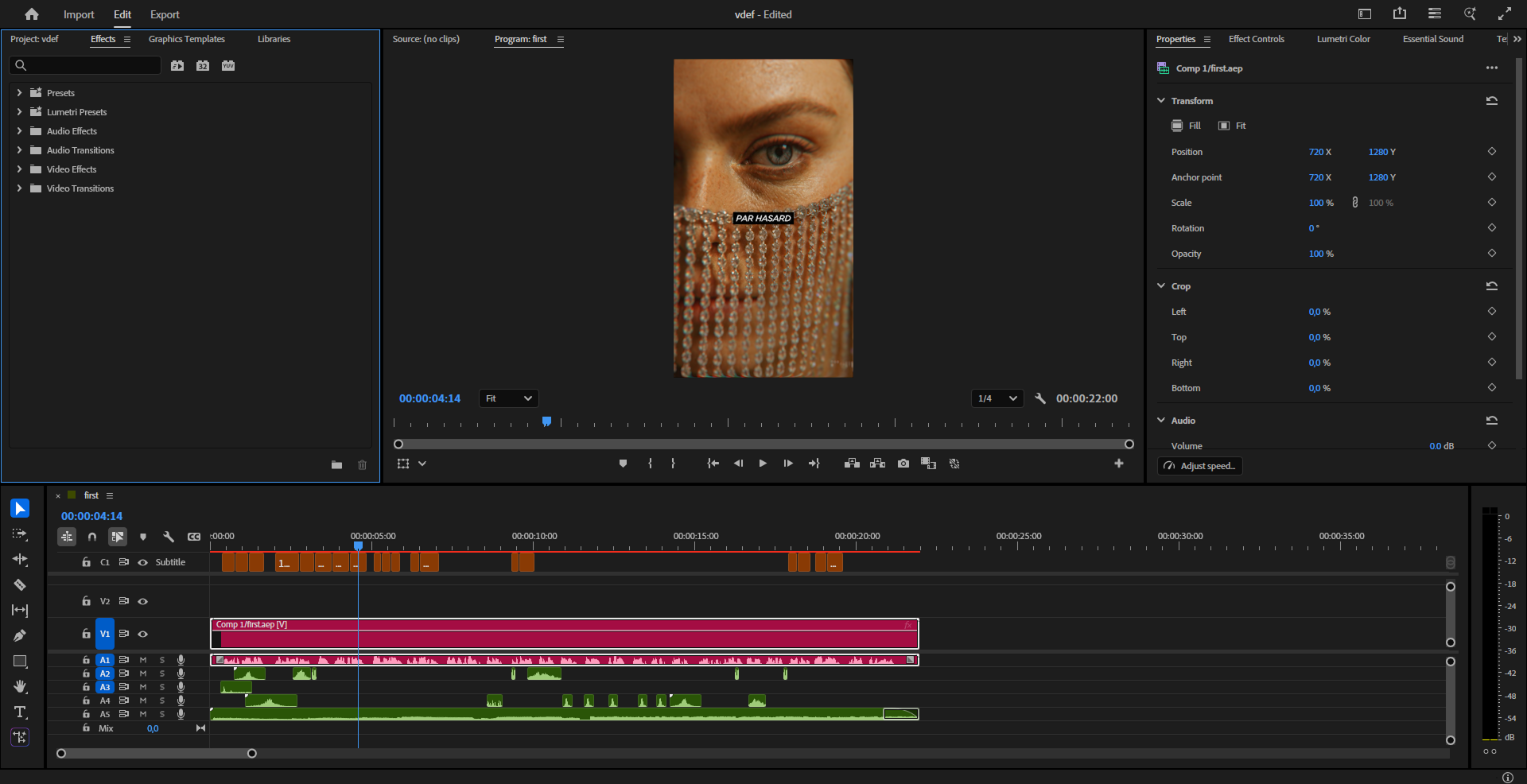
Task: Mute audio track A1
Action: click(143, 660)
